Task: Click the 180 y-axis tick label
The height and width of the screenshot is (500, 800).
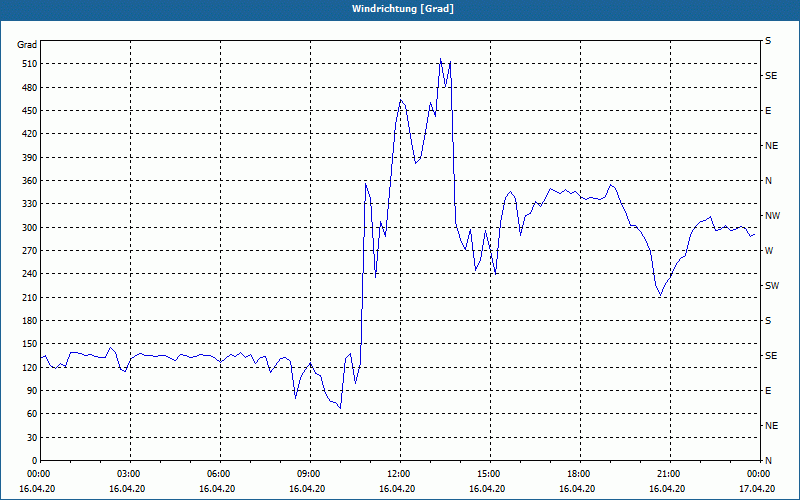Action: 30,321
